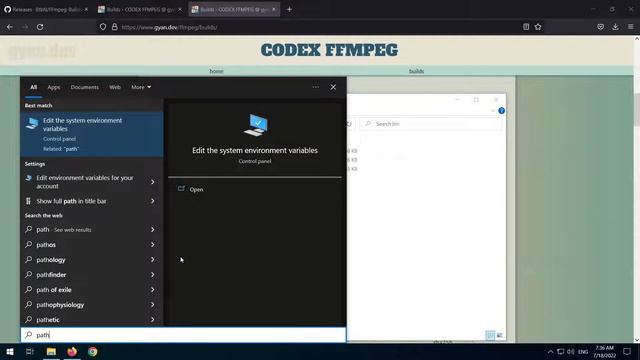Viewport: 640px width, 360px height.
Task: Switch to the GitHub Releases browser tab
Action: point(46,9)
